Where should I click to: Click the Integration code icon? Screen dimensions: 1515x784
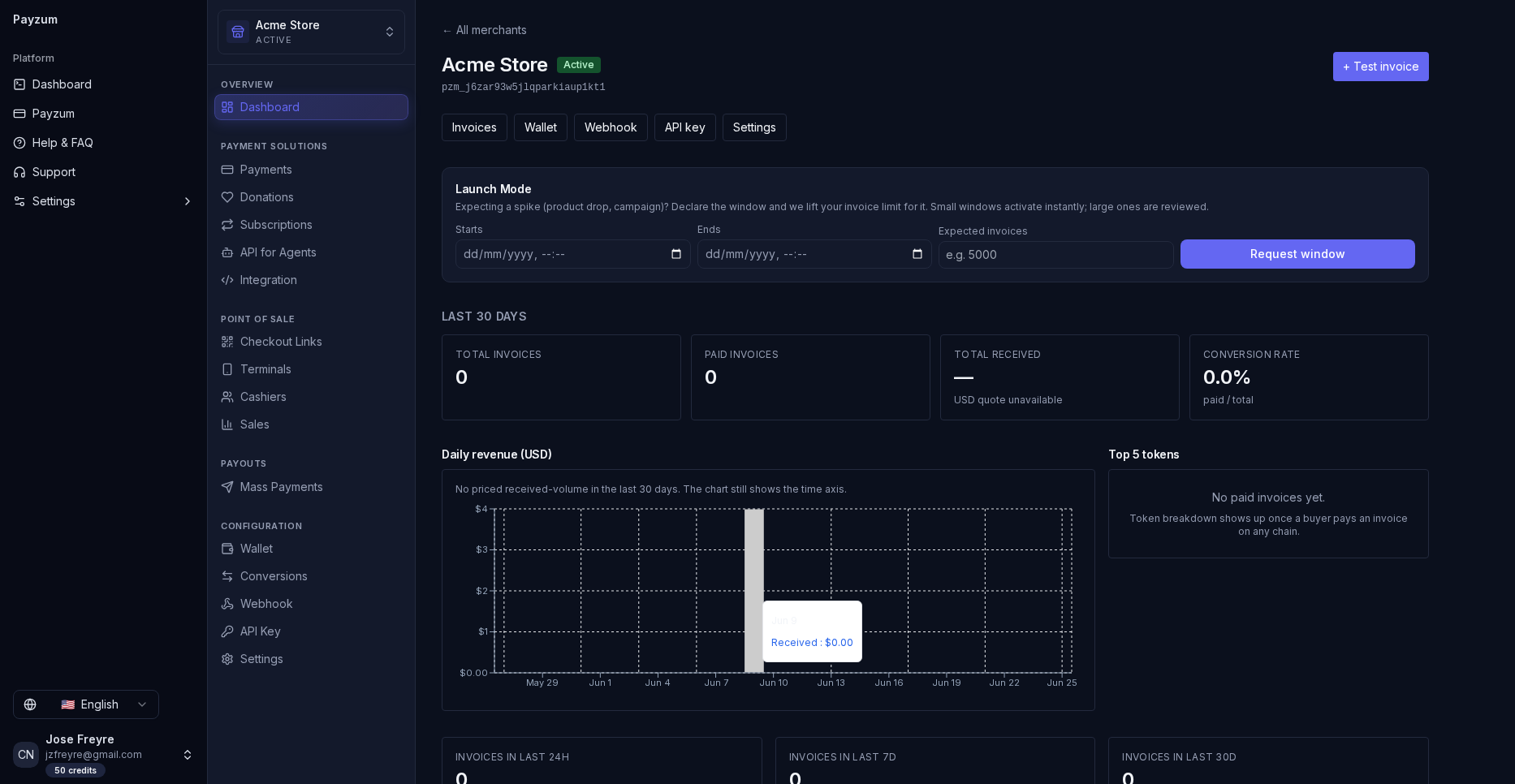click(227, 280)
